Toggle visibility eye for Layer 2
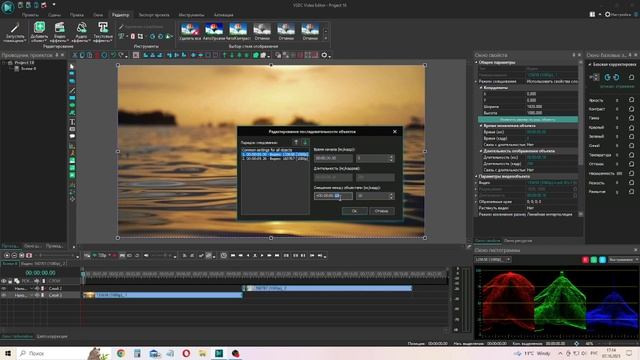Image resolution: width=640 pixels, height=360 pixels. click(x=4, y=288)
